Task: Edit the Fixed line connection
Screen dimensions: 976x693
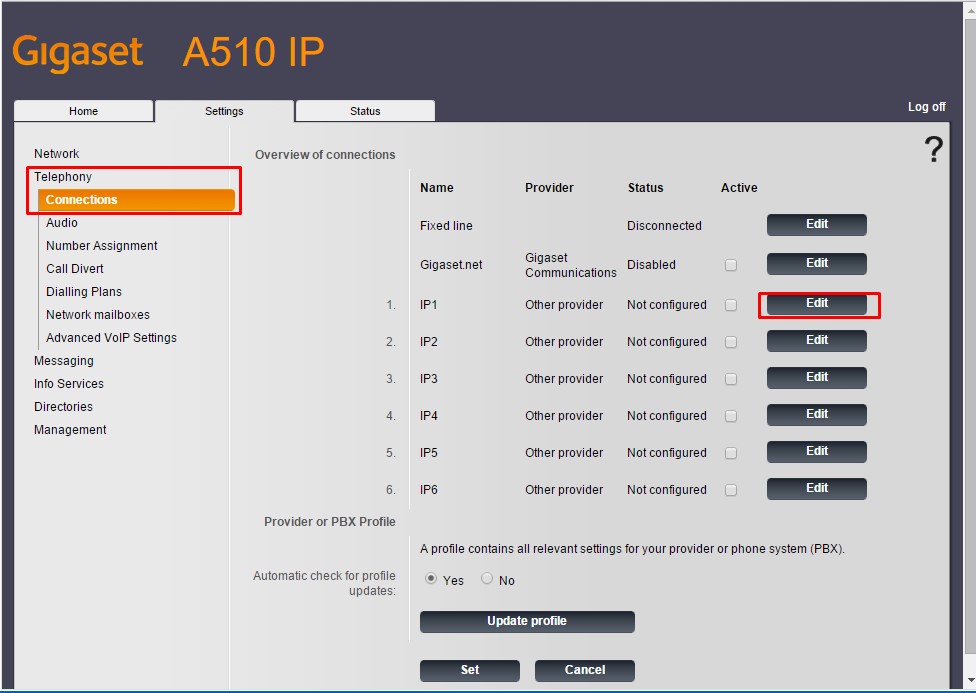Action: (817, 225)
